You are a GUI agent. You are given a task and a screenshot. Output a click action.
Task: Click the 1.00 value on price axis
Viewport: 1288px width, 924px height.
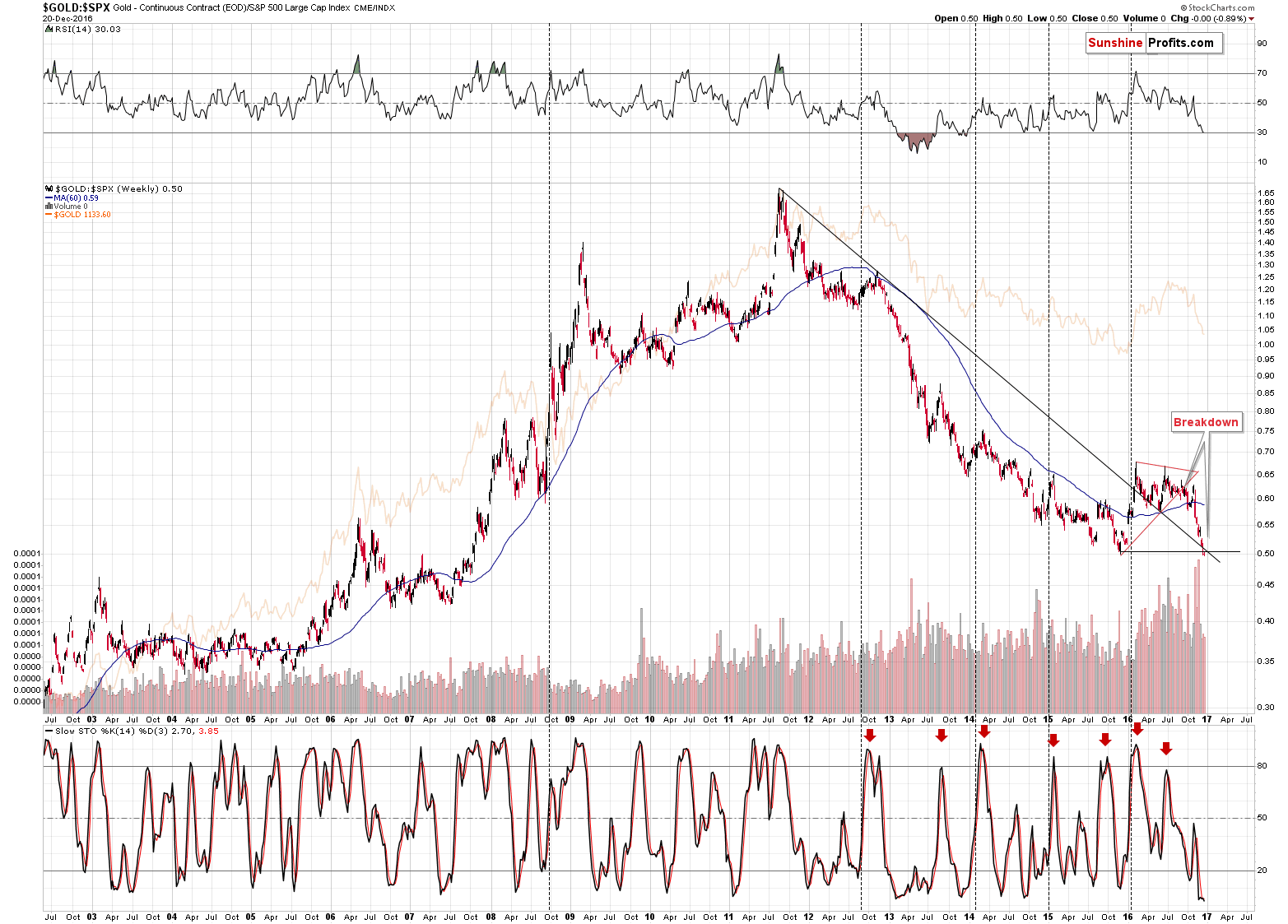[x=1266, y=345]
